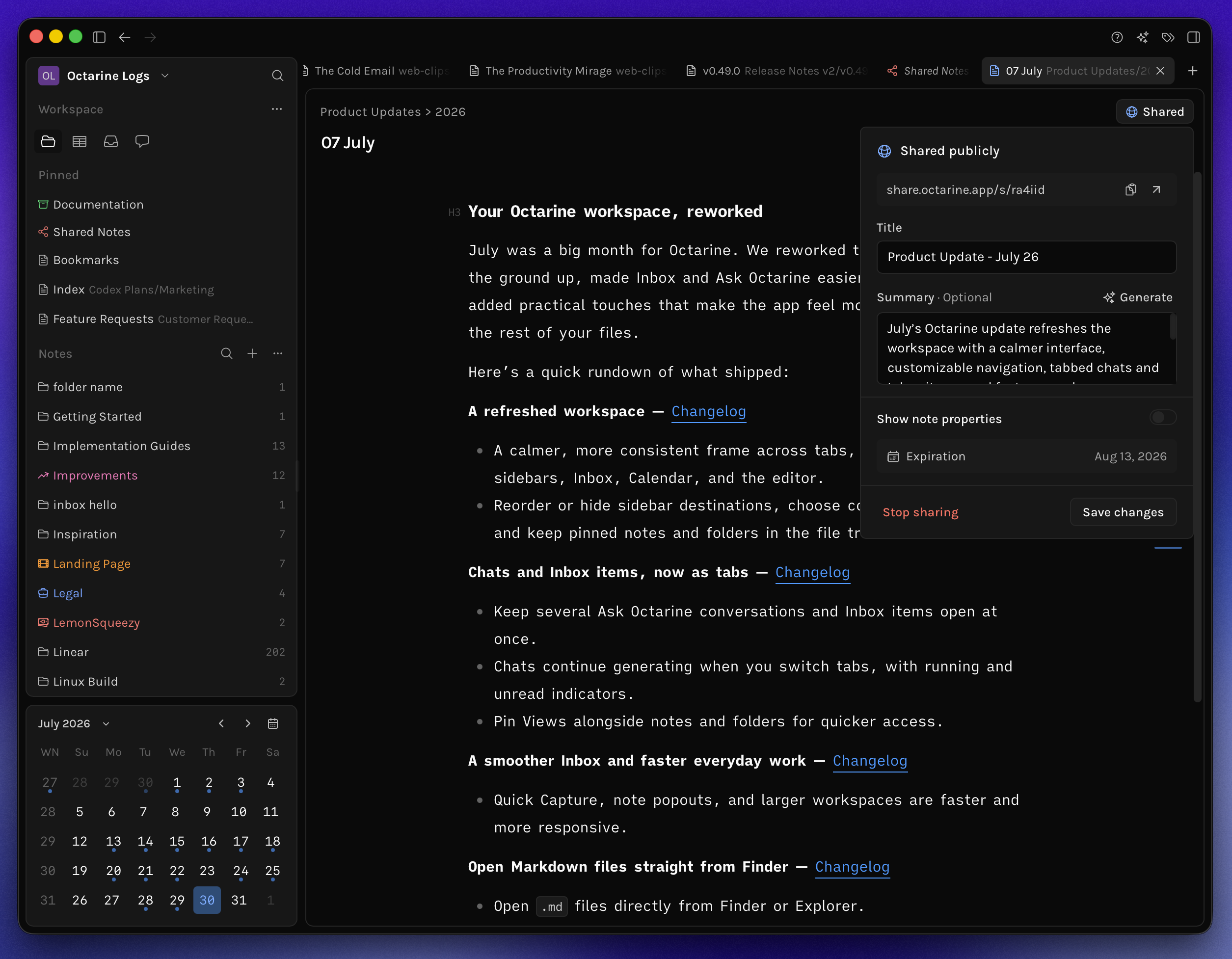Open the help question-mark icon
Viewport: 1232px width, 959px height.
[x=1116, y=37]
